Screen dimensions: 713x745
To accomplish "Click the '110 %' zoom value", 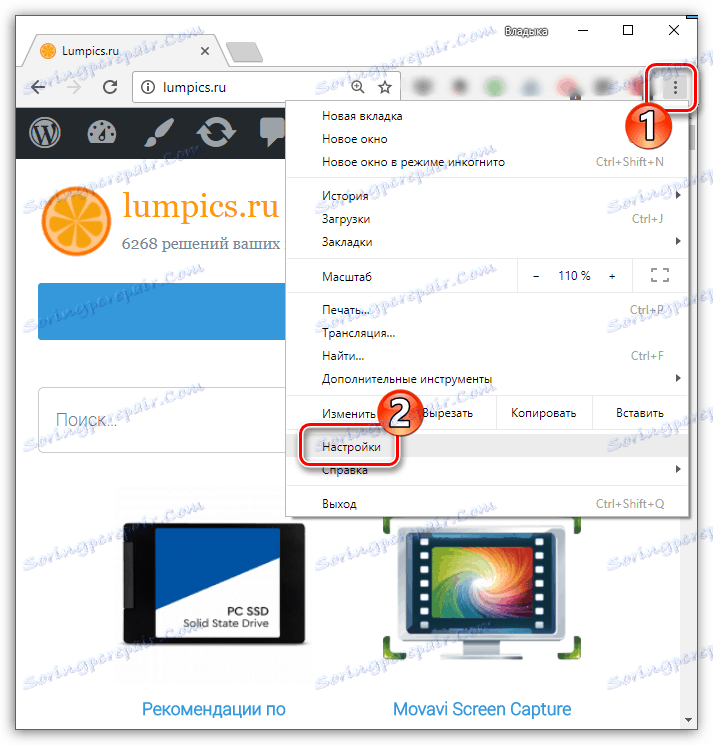I will pos(574,276).
